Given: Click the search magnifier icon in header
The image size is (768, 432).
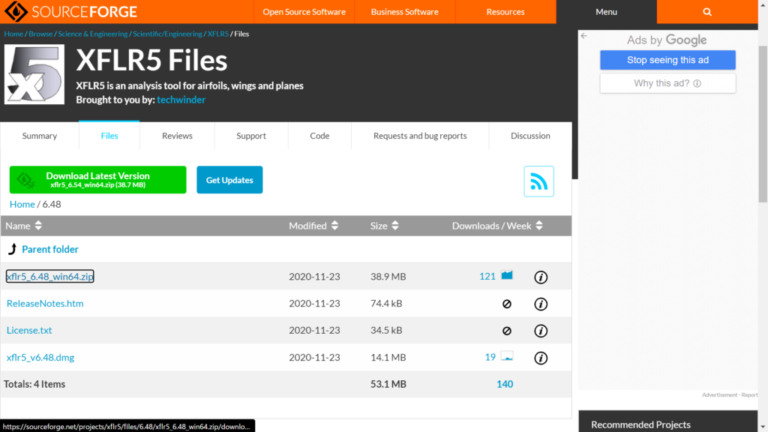Looking at the screenshot, I should pyautogui.click(x=707, y=12).
